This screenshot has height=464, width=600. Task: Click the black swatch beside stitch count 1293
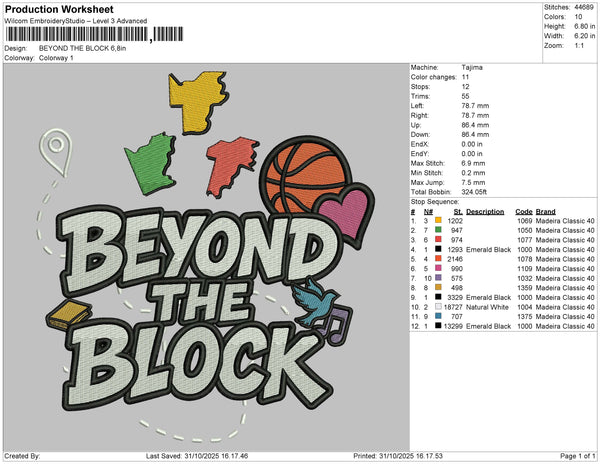pos(438,249)
